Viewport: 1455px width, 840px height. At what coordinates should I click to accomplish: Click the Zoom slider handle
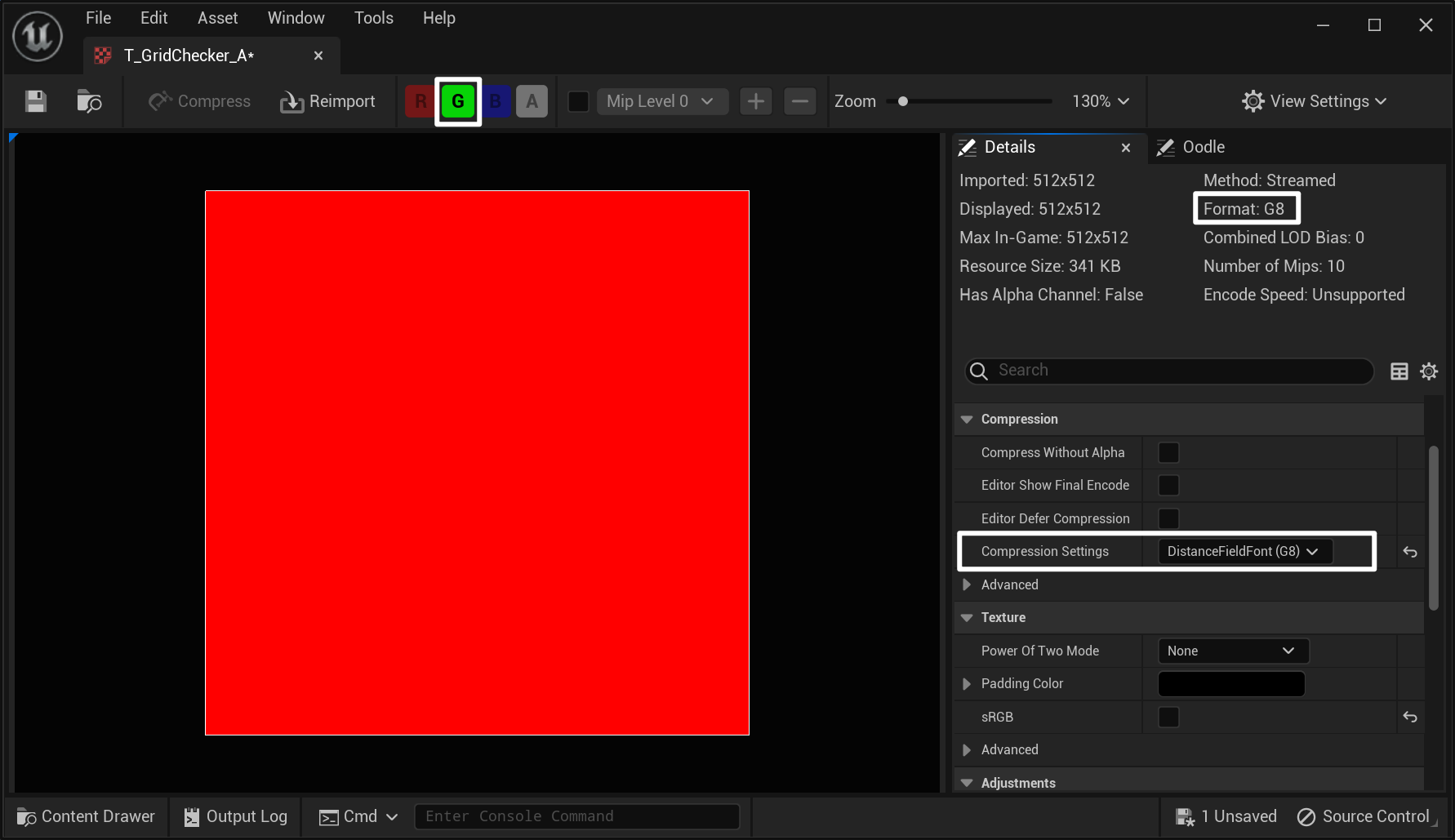pyautogui.click(x=902, y=101)
